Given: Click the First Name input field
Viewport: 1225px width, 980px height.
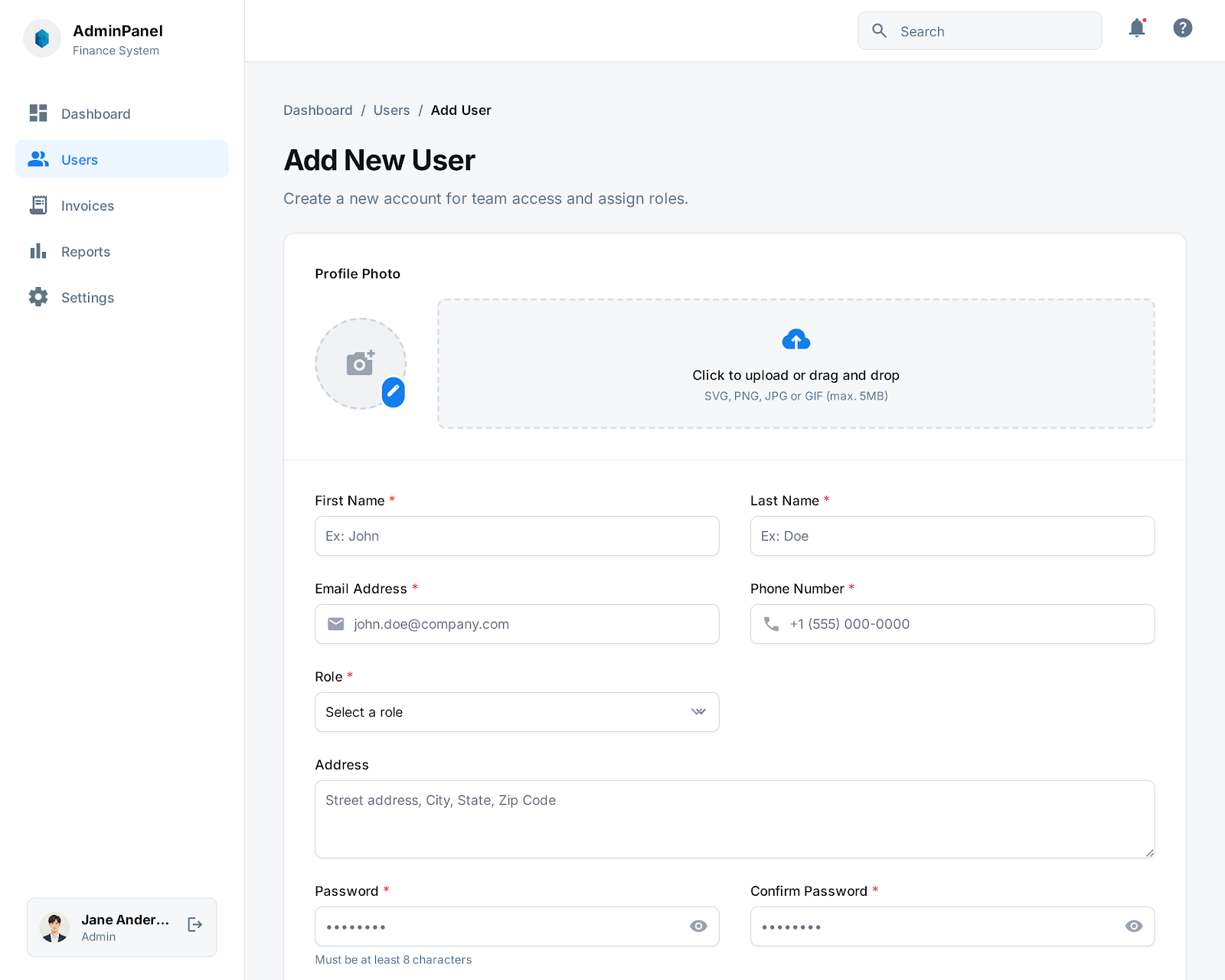Looking at the screenshot, I should click(517, 536).
